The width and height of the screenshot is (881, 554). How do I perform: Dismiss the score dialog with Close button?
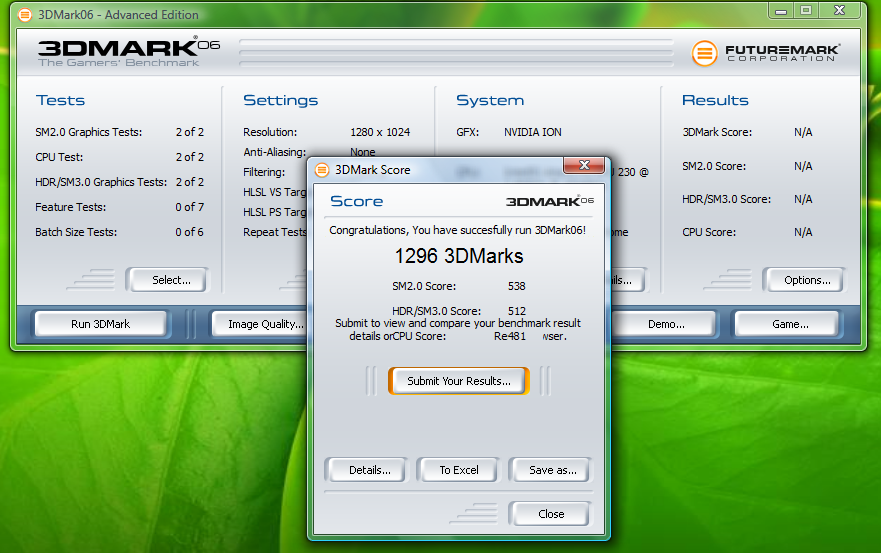[550, 514]
